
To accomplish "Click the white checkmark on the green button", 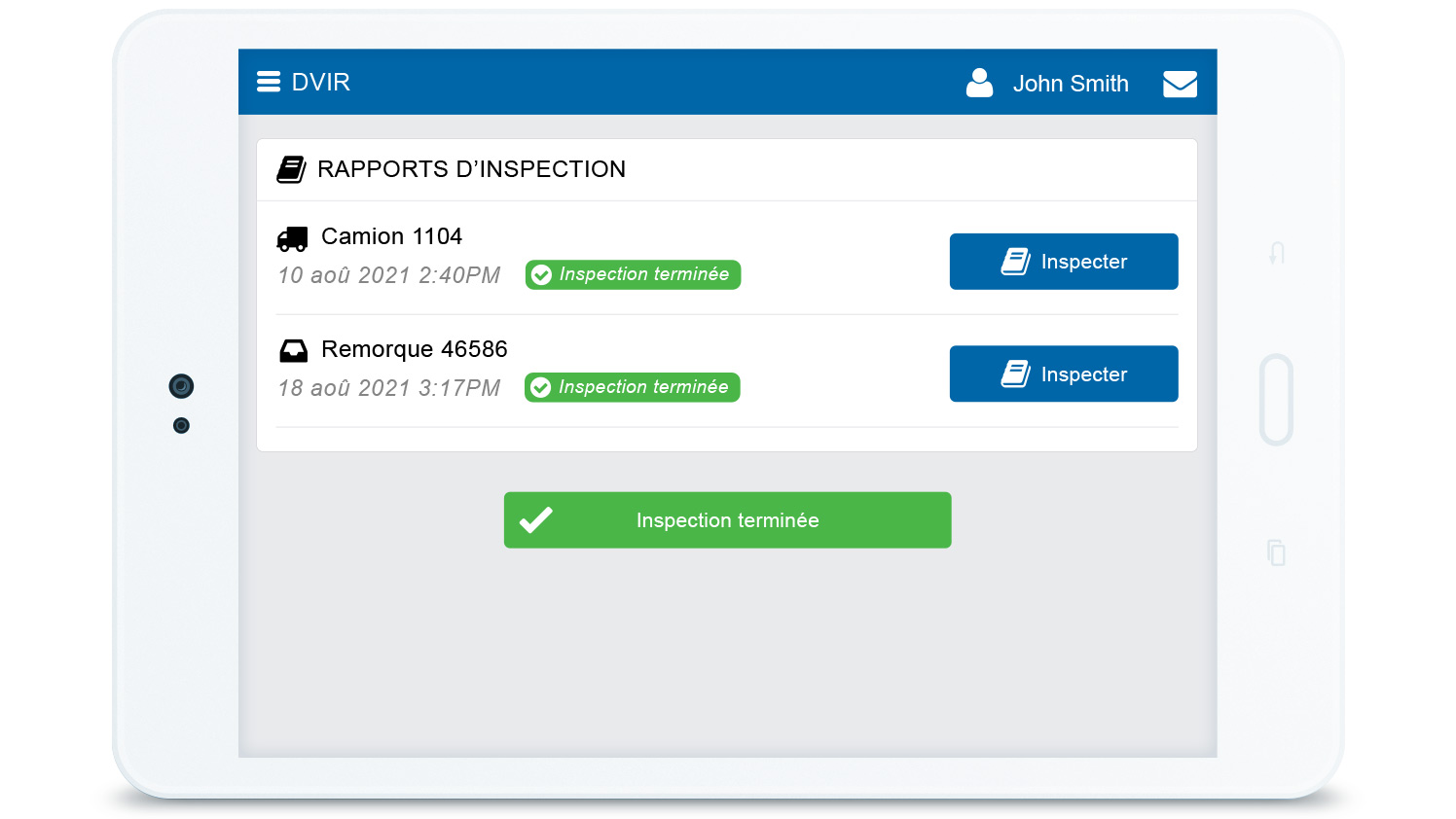I will click(x=535, y=520).
